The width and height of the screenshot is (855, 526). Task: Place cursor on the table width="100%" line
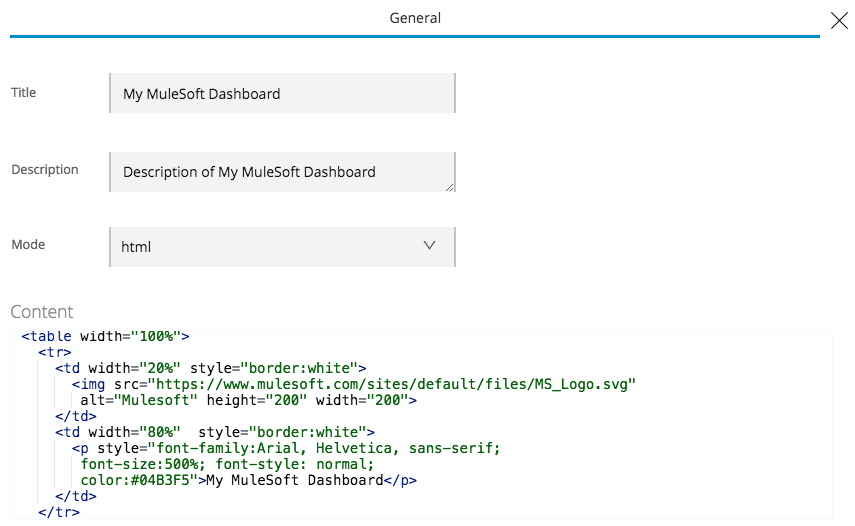[x=105, y=337]
